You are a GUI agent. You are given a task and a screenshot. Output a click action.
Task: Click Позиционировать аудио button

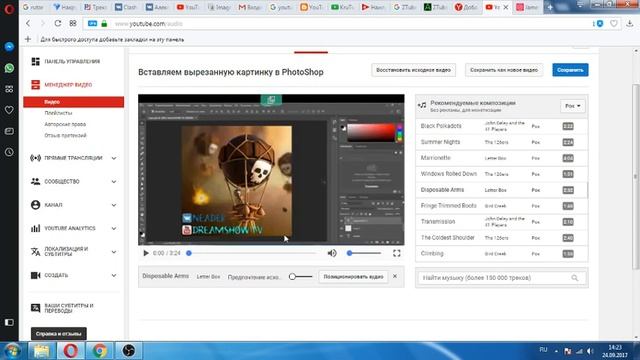pyautogui.click(x=353, y=276)
